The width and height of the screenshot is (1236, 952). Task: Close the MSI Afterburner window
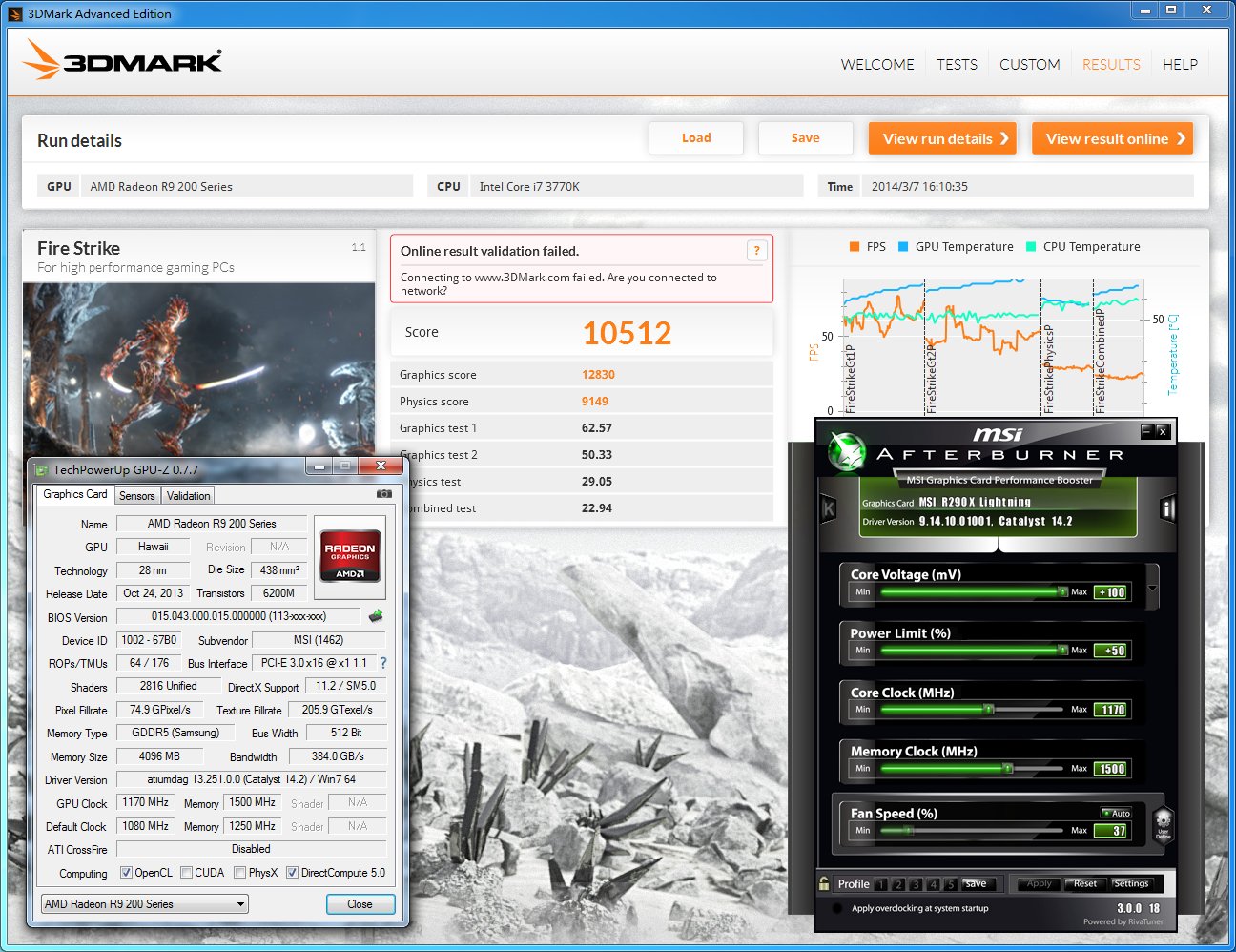pos(1163,431)
